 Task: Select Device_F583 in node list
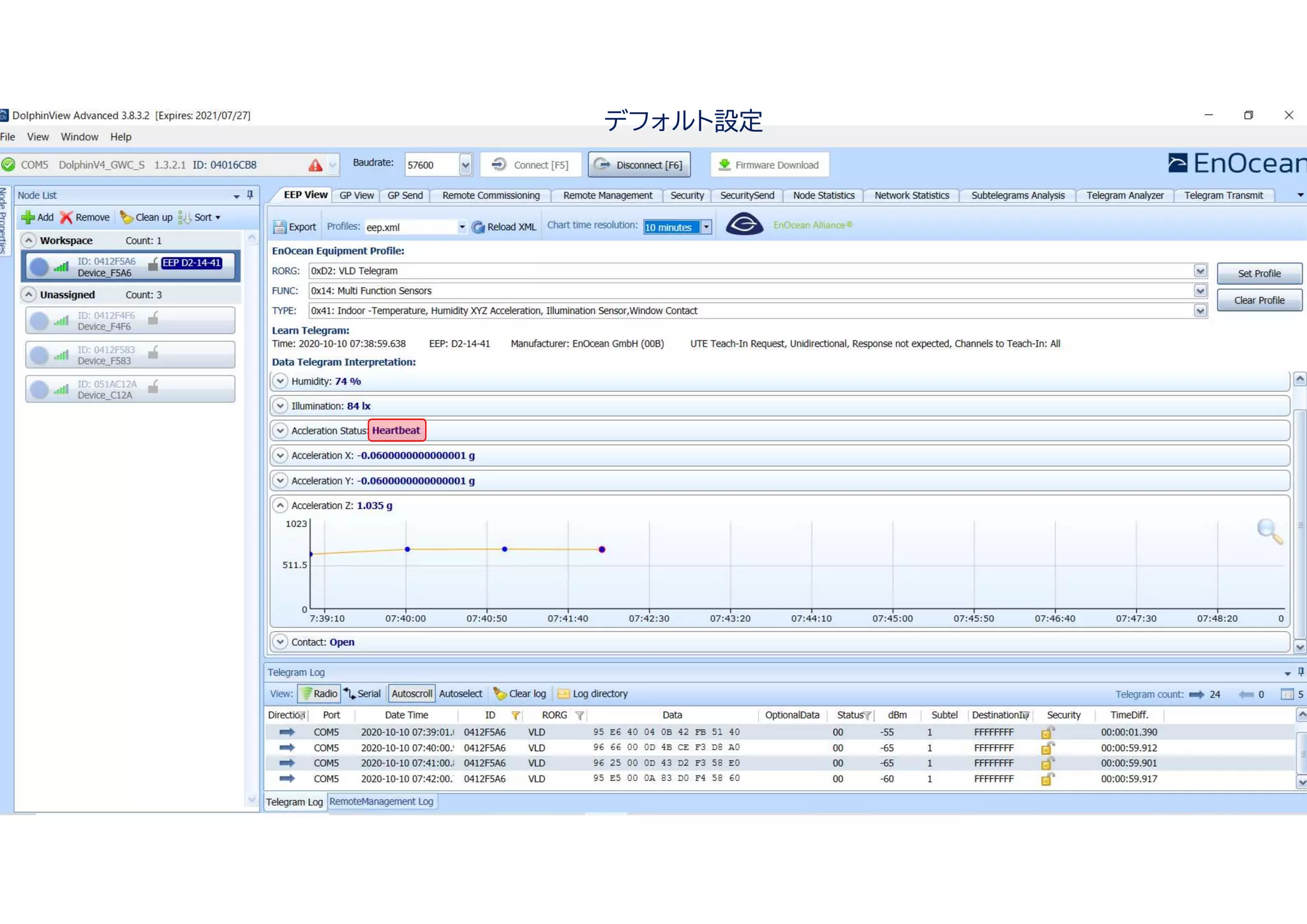click(x=130, y=355)
